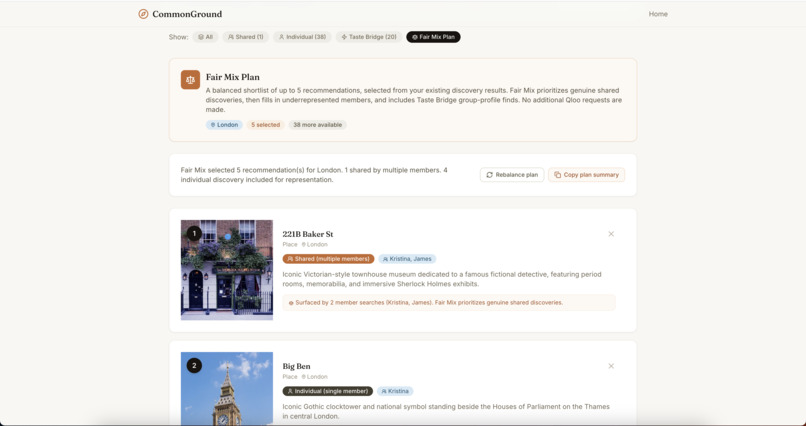Remove 221B Baker St from plan

[x=611, y=234]
